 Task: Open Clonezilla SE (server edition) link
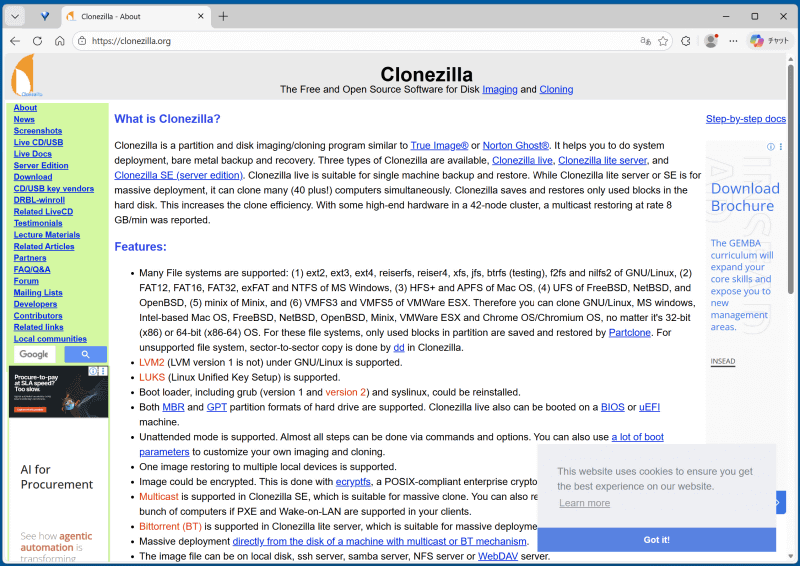178,175
